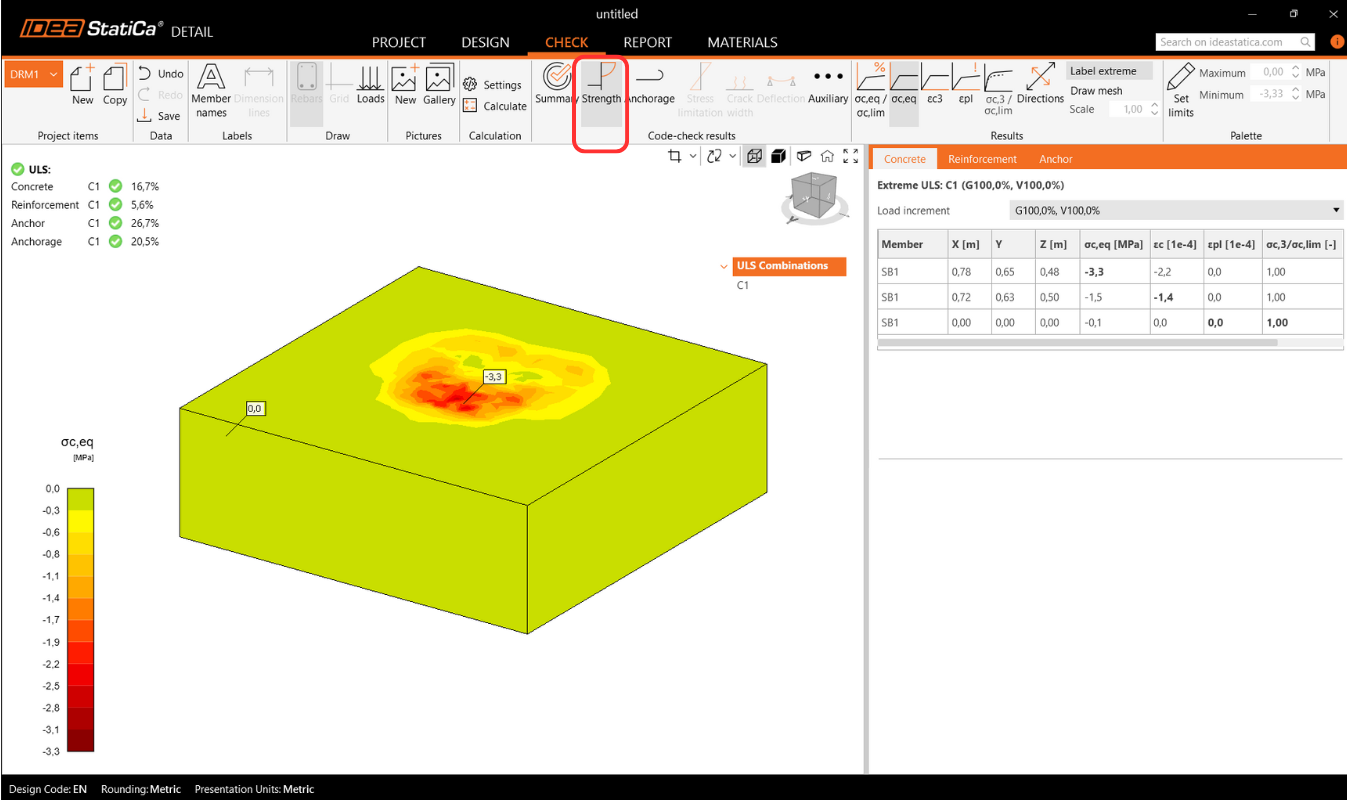Open the Load increment dropdown

pyautogui.click(x=1176, y=211)
